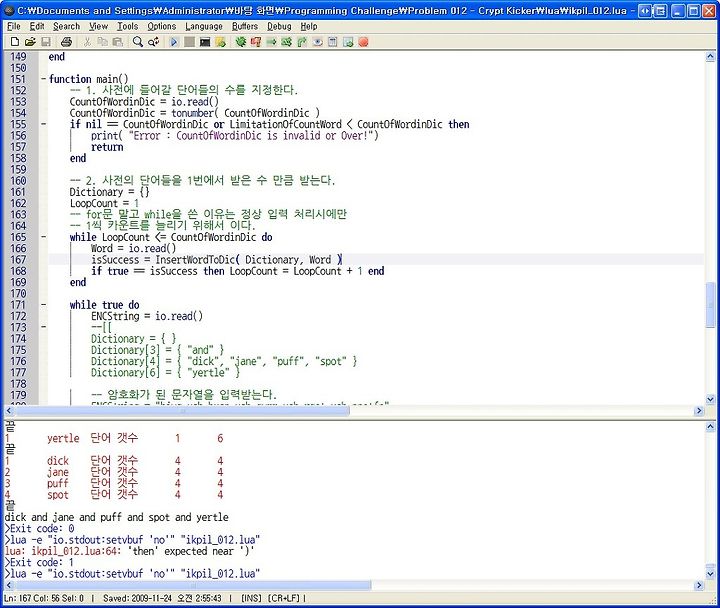The width and height of the screenshot is (720, 608).
Task: Create a new file with the toolbar icon
Action: pos(15,42)
